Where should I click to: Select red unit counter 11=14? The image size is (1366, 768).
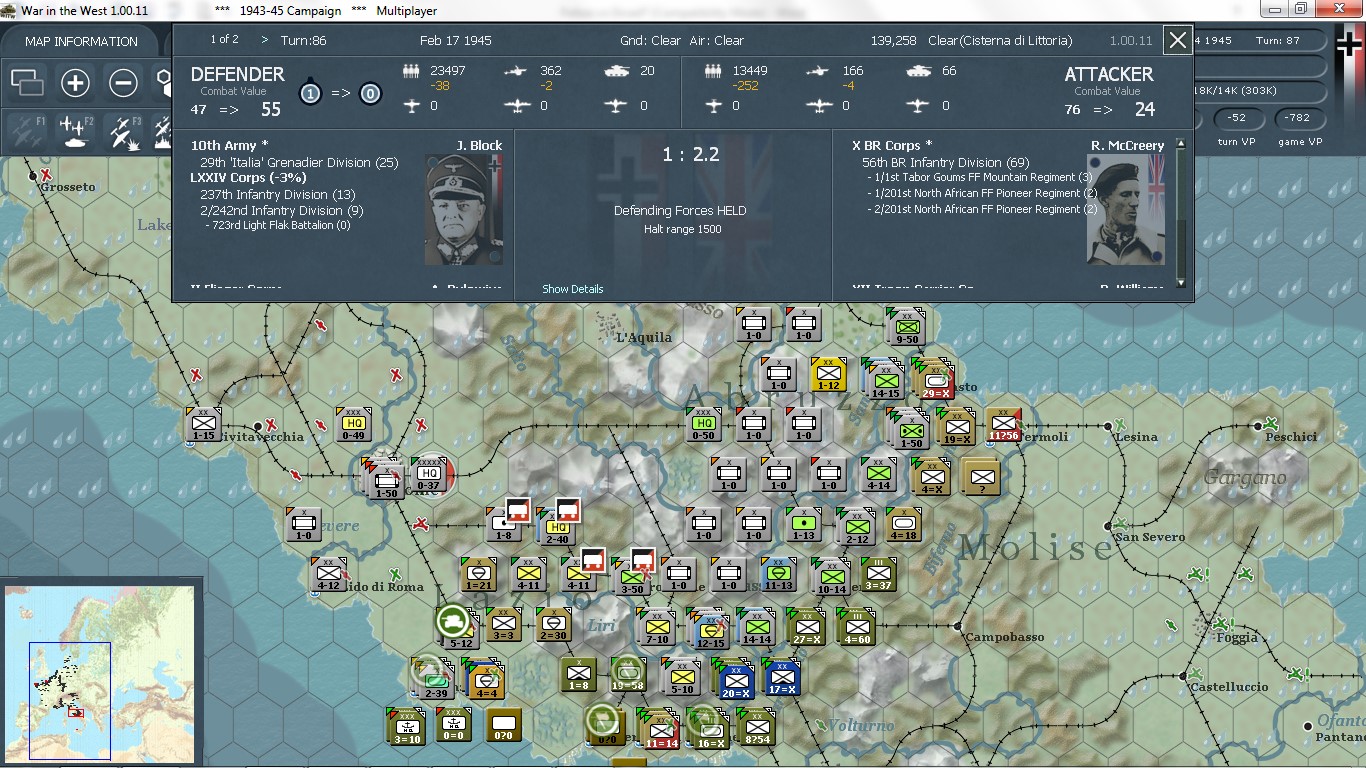coord(660,732)
